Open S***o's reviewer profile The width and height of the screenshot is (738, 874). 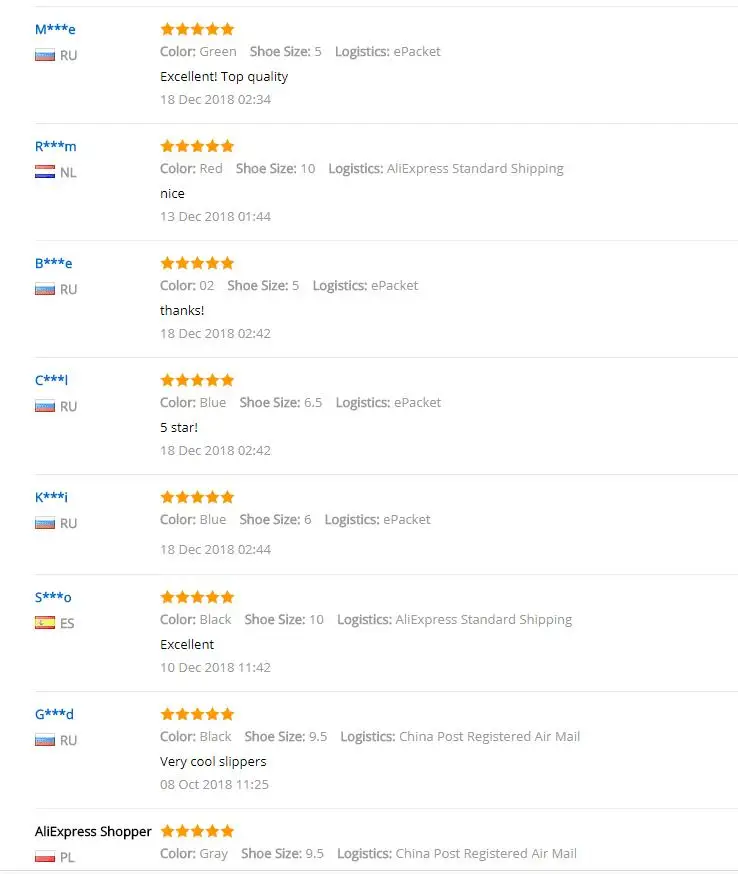[53, 597]
